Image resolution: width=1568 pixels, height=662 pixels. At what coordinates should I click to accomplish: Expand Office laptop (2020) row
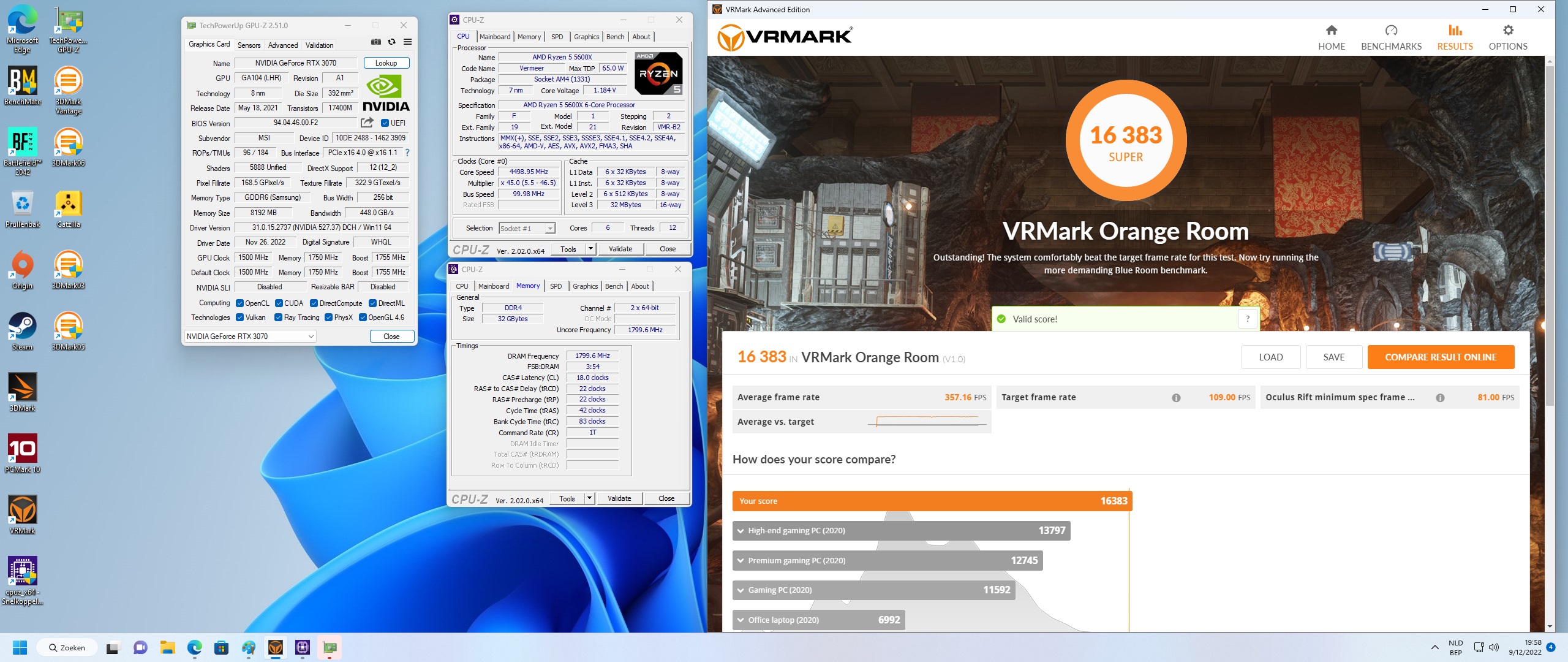(x=818, y=620)
